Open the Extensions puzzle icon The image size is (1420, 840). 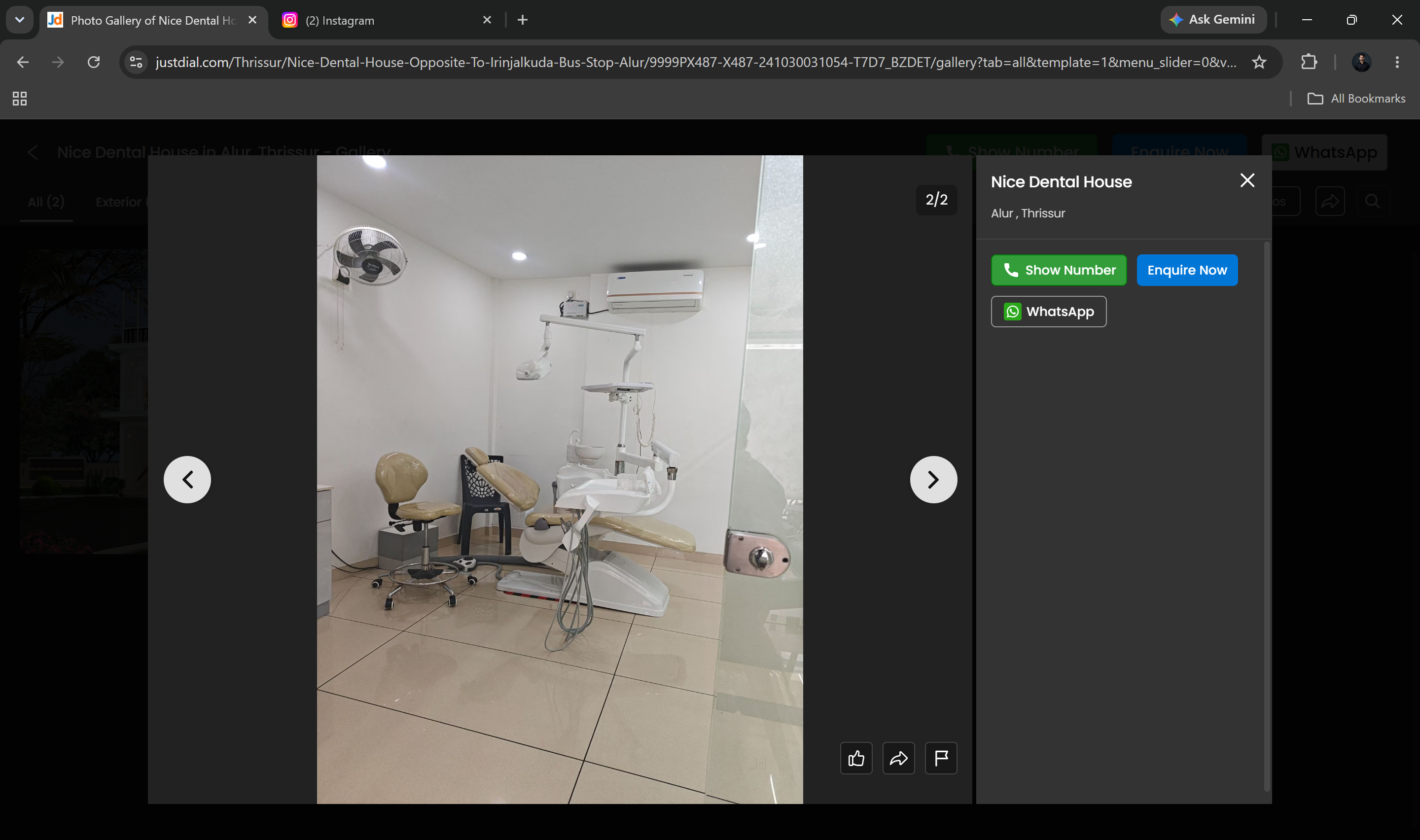1309,62
